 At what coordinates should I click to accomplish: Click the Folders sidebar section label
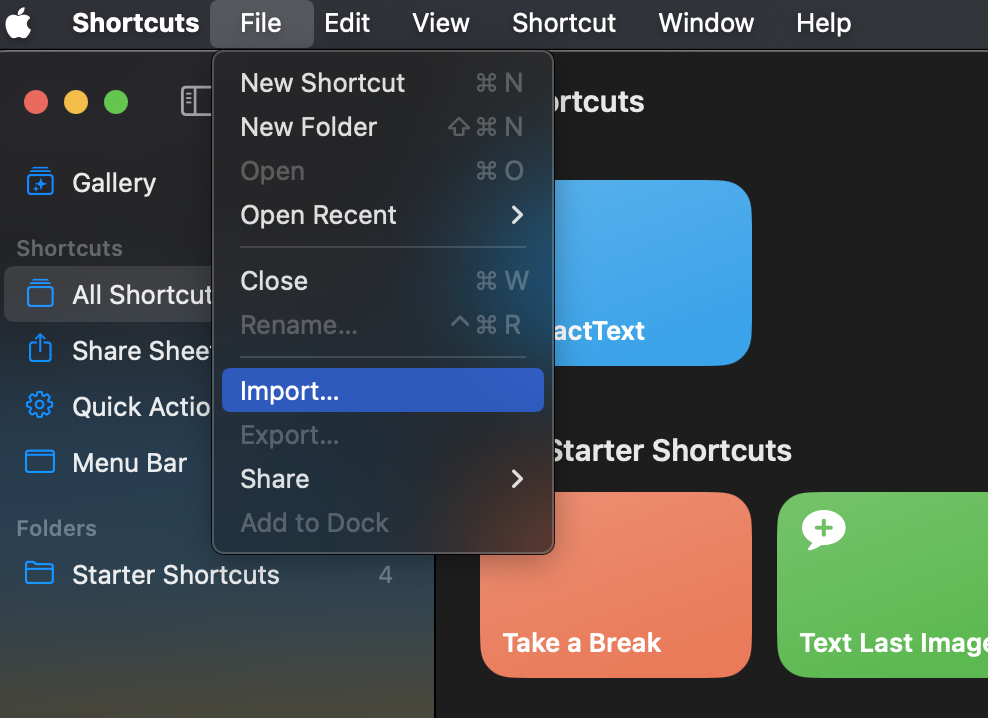coord(57,528)
